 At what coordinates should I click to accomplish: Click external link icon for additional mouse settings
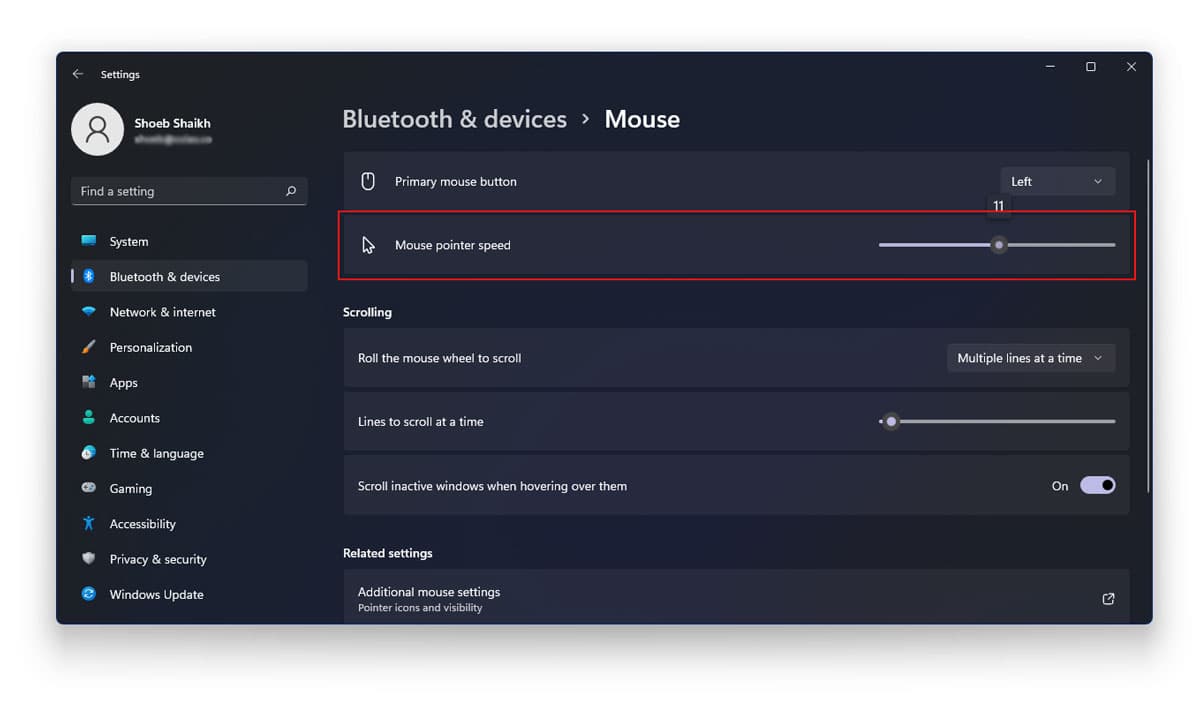[x=1108, y=599]
